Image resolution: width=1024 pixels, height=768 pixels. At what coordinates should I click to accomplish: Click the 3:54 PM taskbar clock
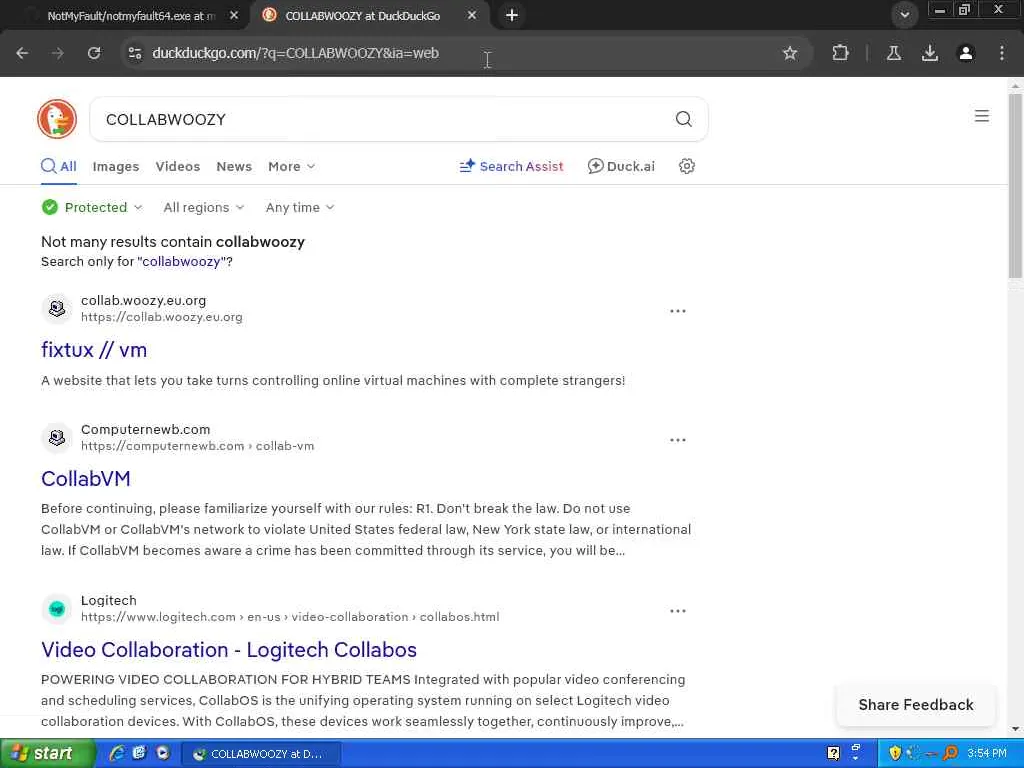(x=986, y=754)
